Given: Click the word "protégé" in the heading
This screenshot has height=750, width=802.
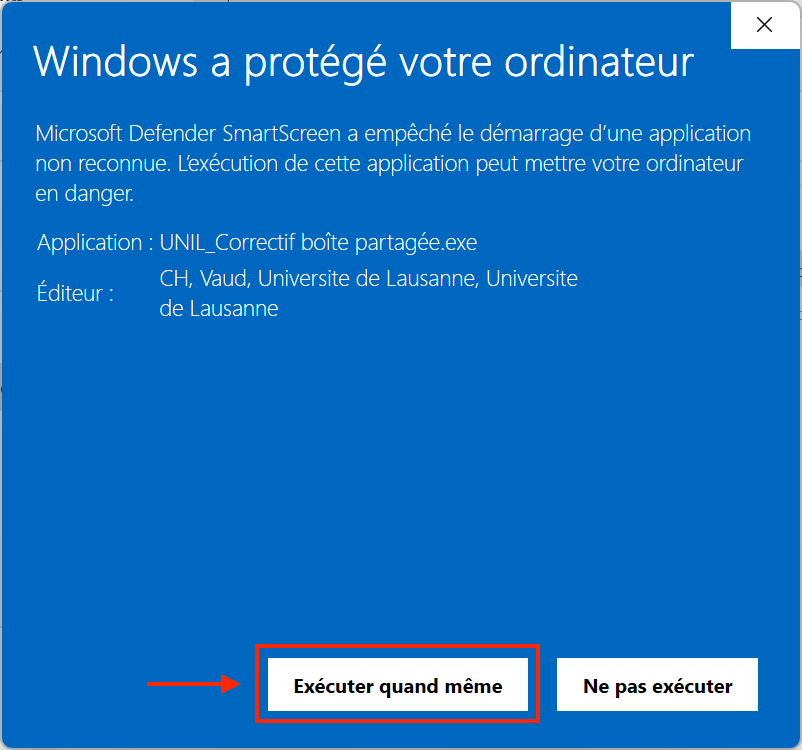Looking at the screenshot, I should coord(315,63).
